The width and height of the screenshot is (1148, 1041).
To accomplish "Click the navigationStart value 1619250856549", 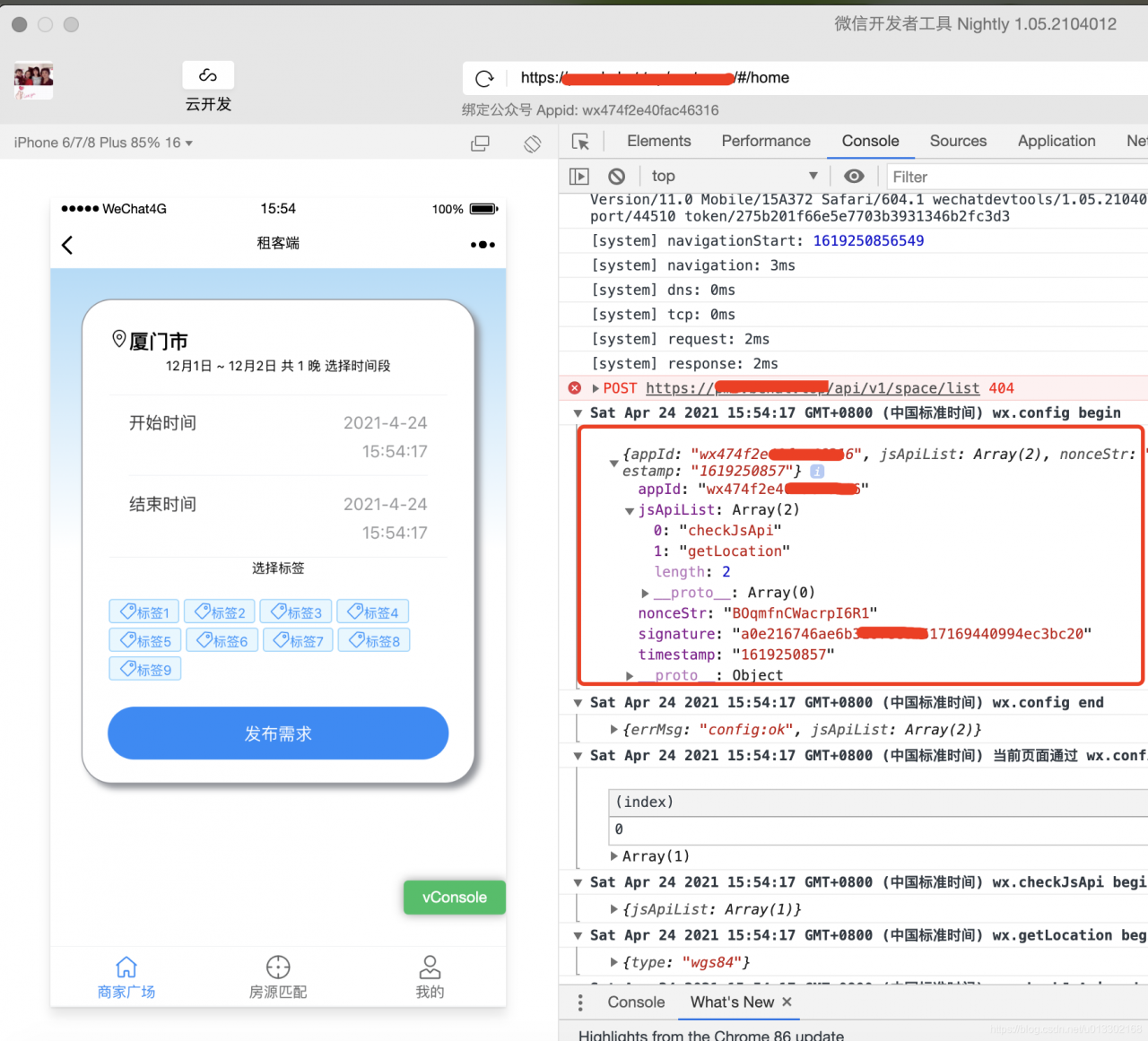I will (868, 240).
